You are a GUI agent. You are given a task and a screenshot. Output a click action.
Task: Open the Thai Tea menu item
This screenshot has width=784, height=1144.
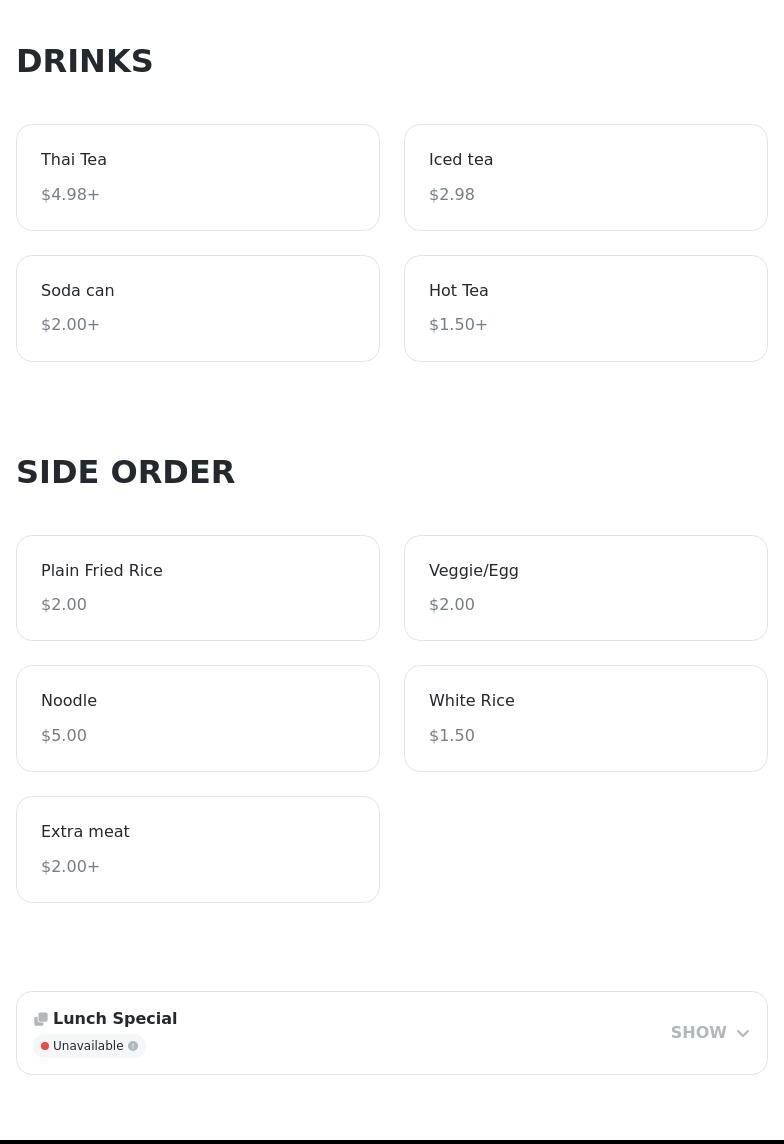(x=198, y=177)
